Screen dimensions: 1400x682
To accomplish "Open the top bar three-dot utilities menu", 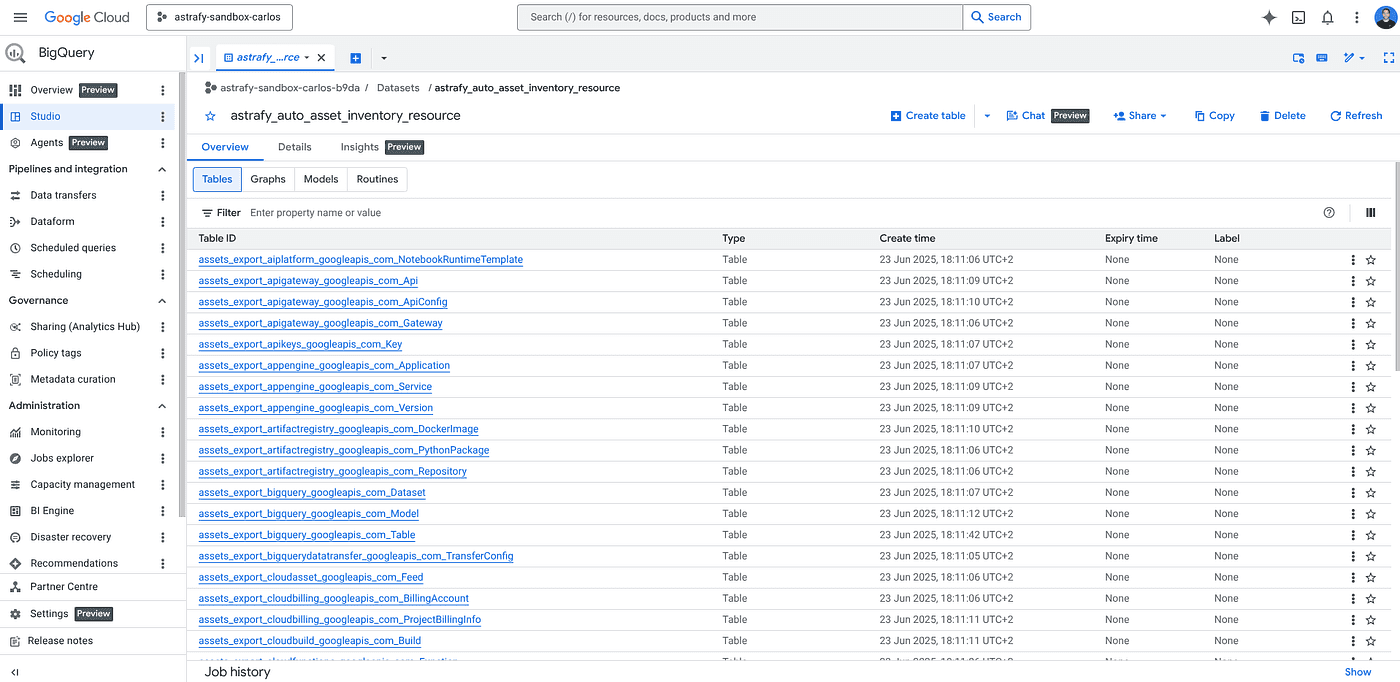I will [x=1356, y=17].
